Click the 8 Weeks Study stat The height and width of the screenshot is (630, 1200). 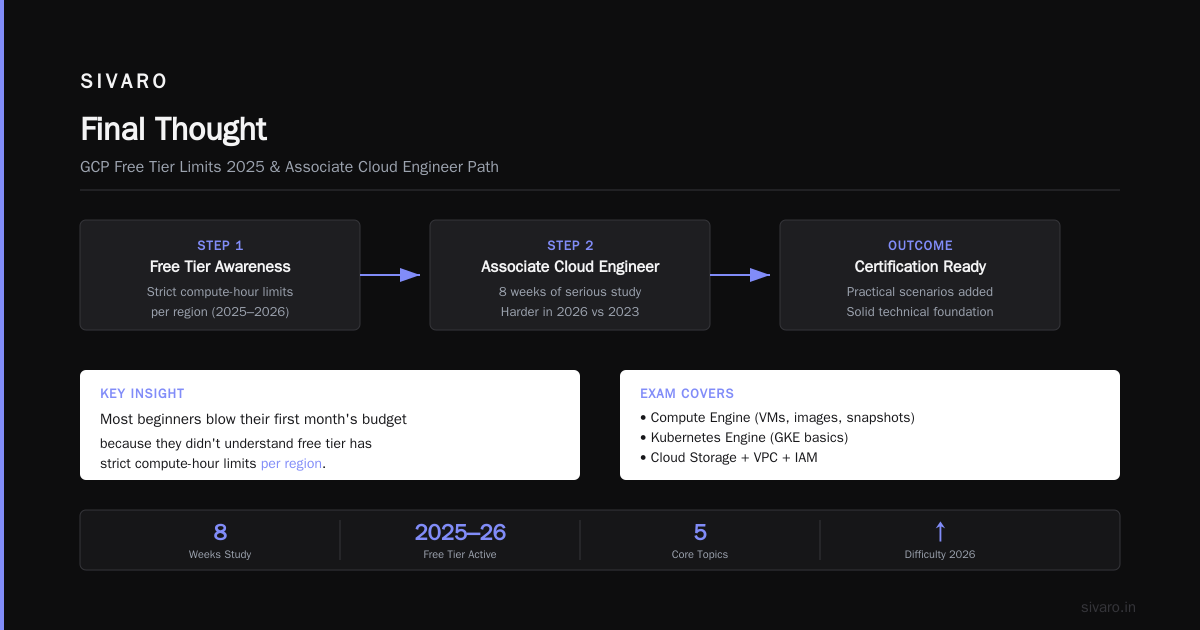220,540
